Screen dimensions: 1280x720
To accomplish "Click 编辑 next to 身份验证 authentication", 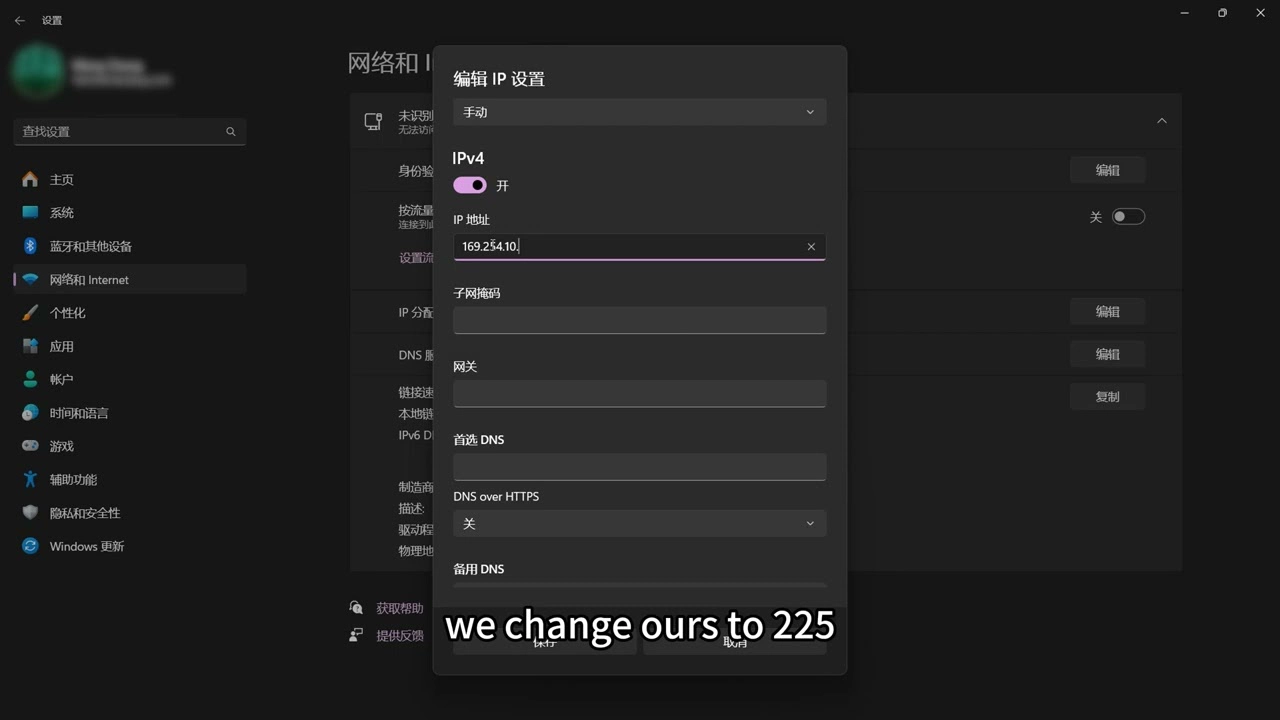I will (1107, 170).
